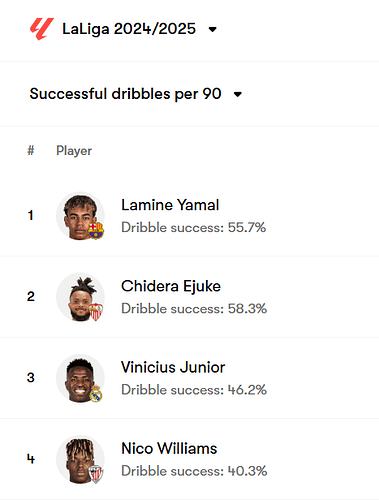The image size is (379, 500).
Task: Open Nico Williams' player photo
Action: tap(80, 460)
